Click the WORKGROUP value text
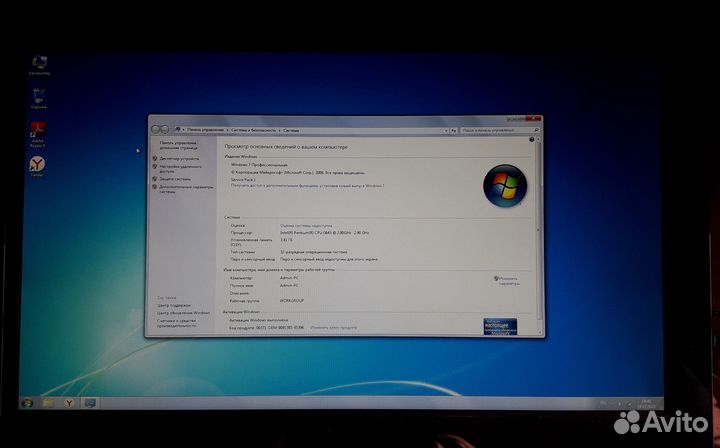The width and height of the screenshot is (720, 448). click(292, 301)
